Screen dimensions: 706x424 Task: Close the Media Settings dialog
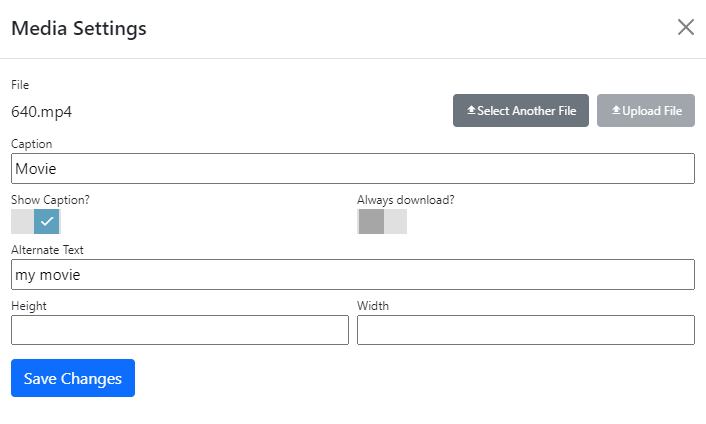coord(686,27)
